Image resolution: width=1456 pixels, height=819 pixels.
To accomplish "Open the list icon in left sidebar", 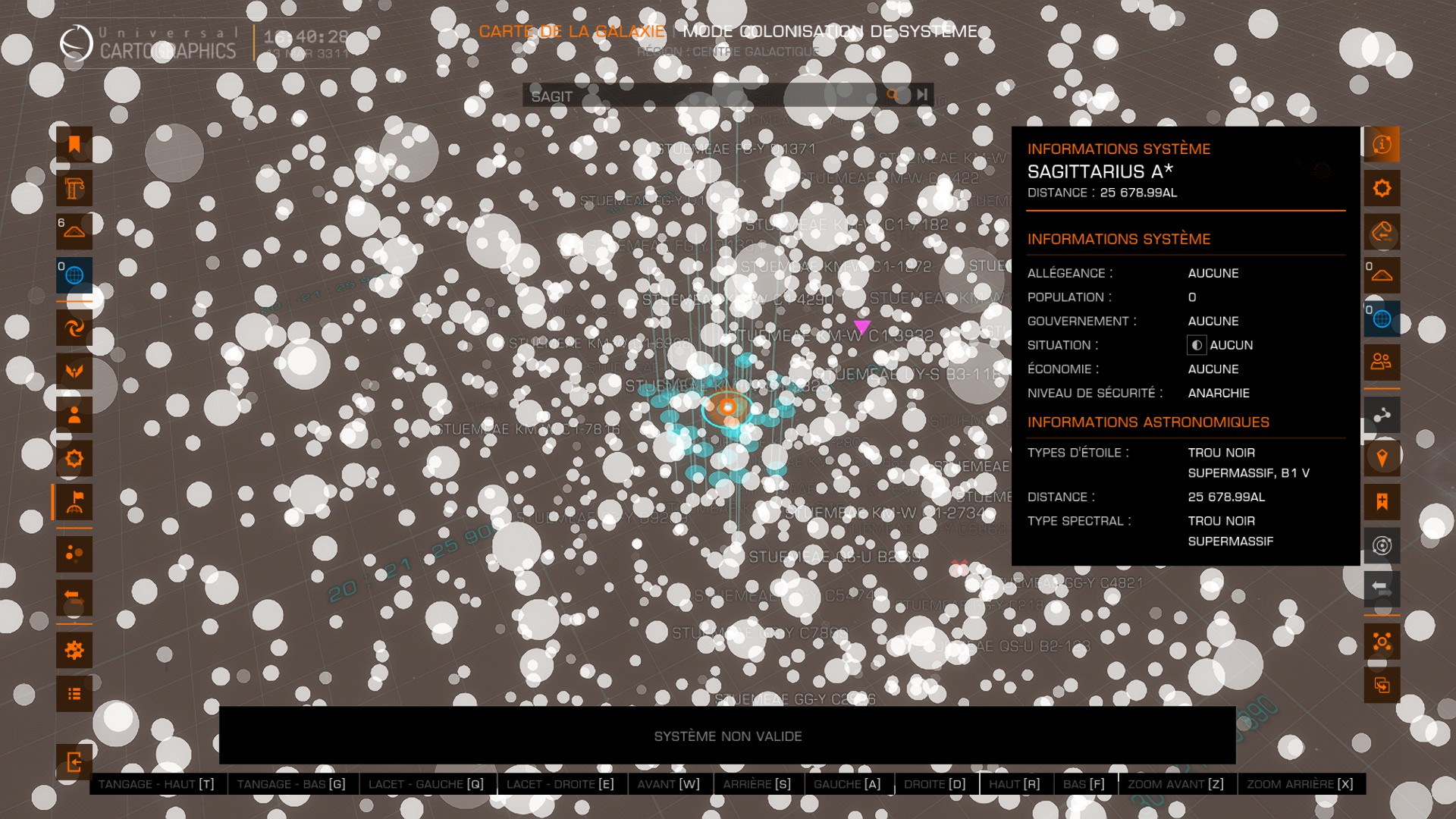I will coord(74,693).
